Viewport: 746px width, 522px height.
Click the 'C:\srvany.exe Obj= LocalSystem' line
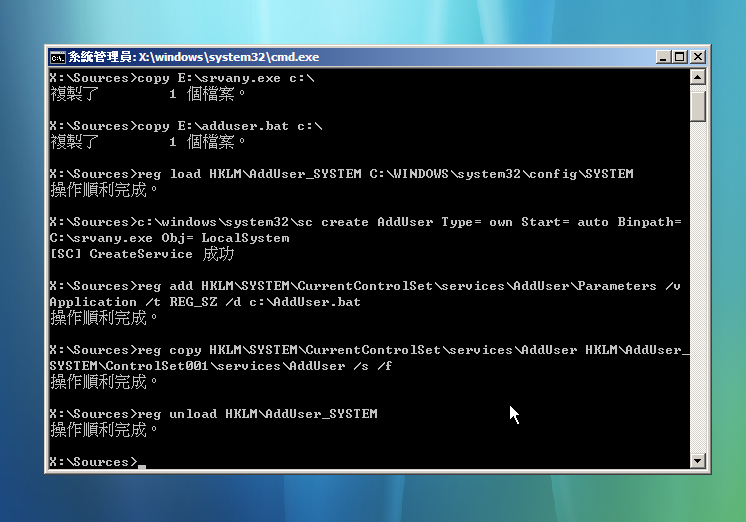pos(169,238)
